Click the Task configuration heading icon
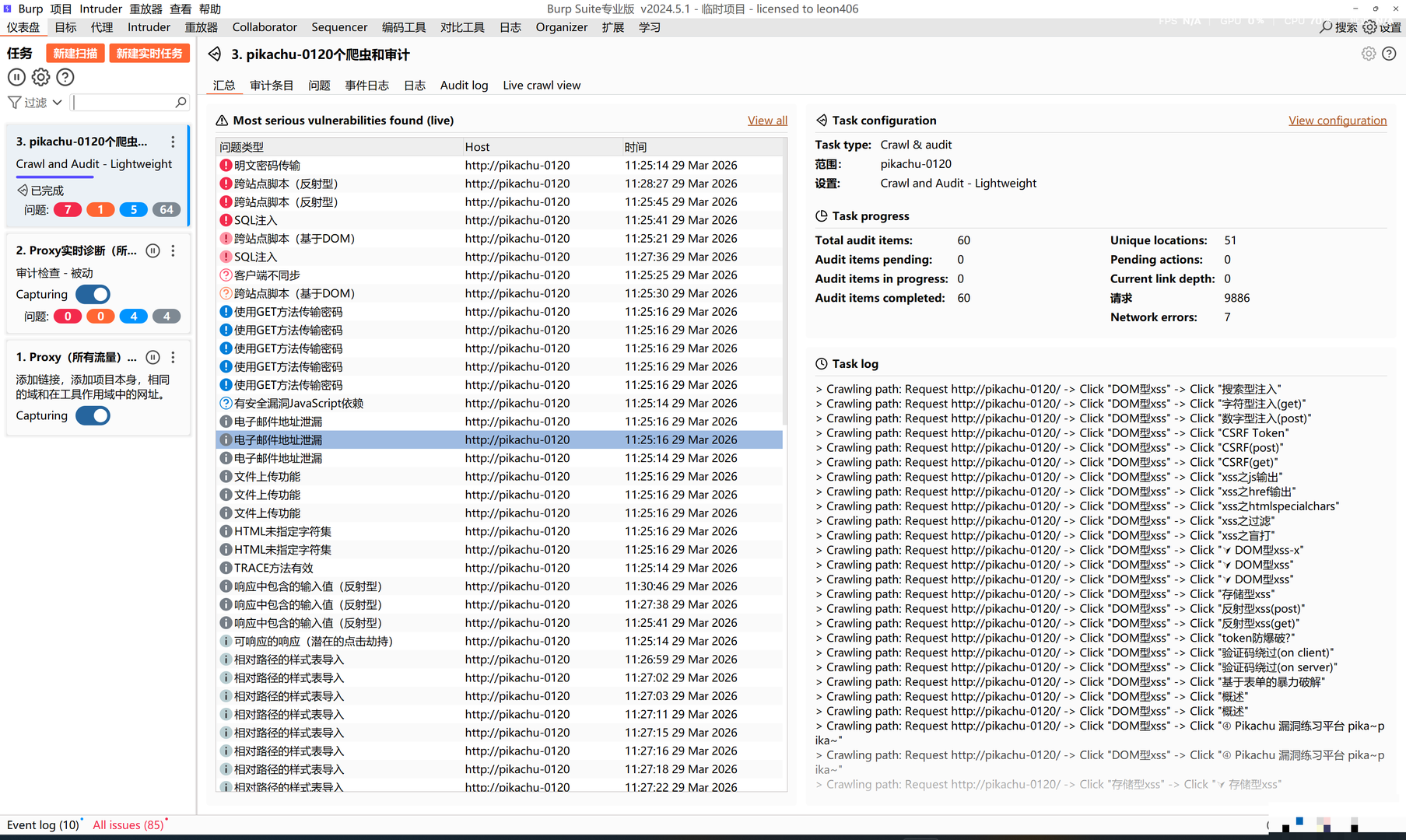The image size is (1406, 840). coord(822,121)
